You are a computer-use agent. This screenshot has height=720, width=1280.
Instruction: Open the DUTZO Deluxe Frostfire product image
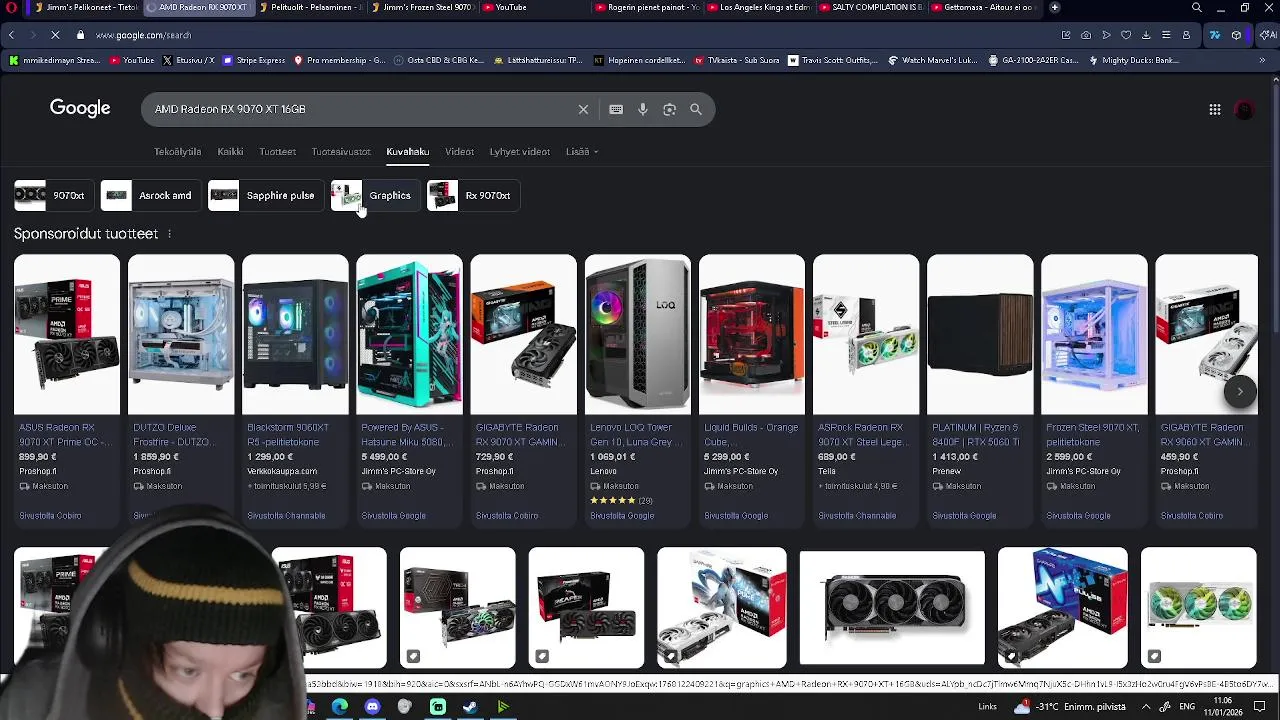pyautogui.click(x=181, y=334)
